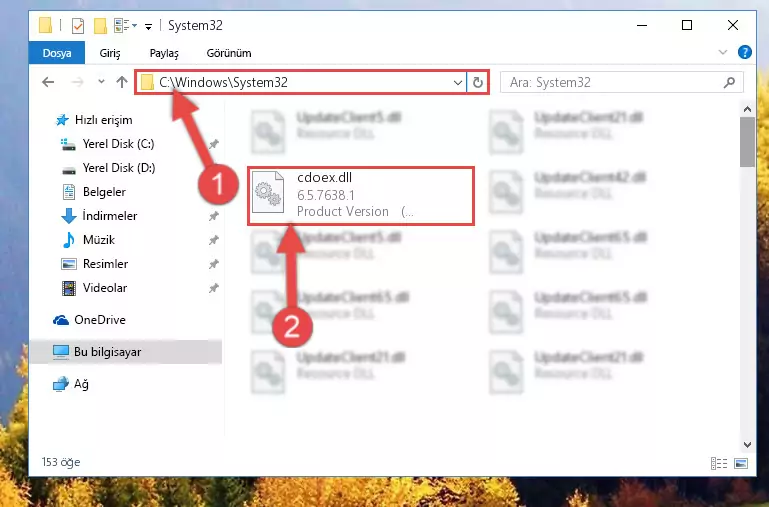
Task: Click the pin beside Resimler
Action: (214, 264)
